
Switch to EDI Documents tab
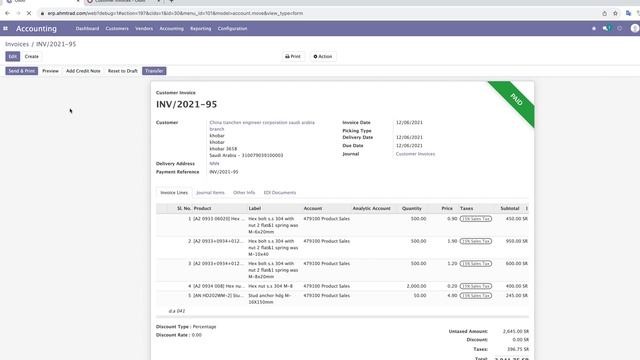[x=280, y=193]
